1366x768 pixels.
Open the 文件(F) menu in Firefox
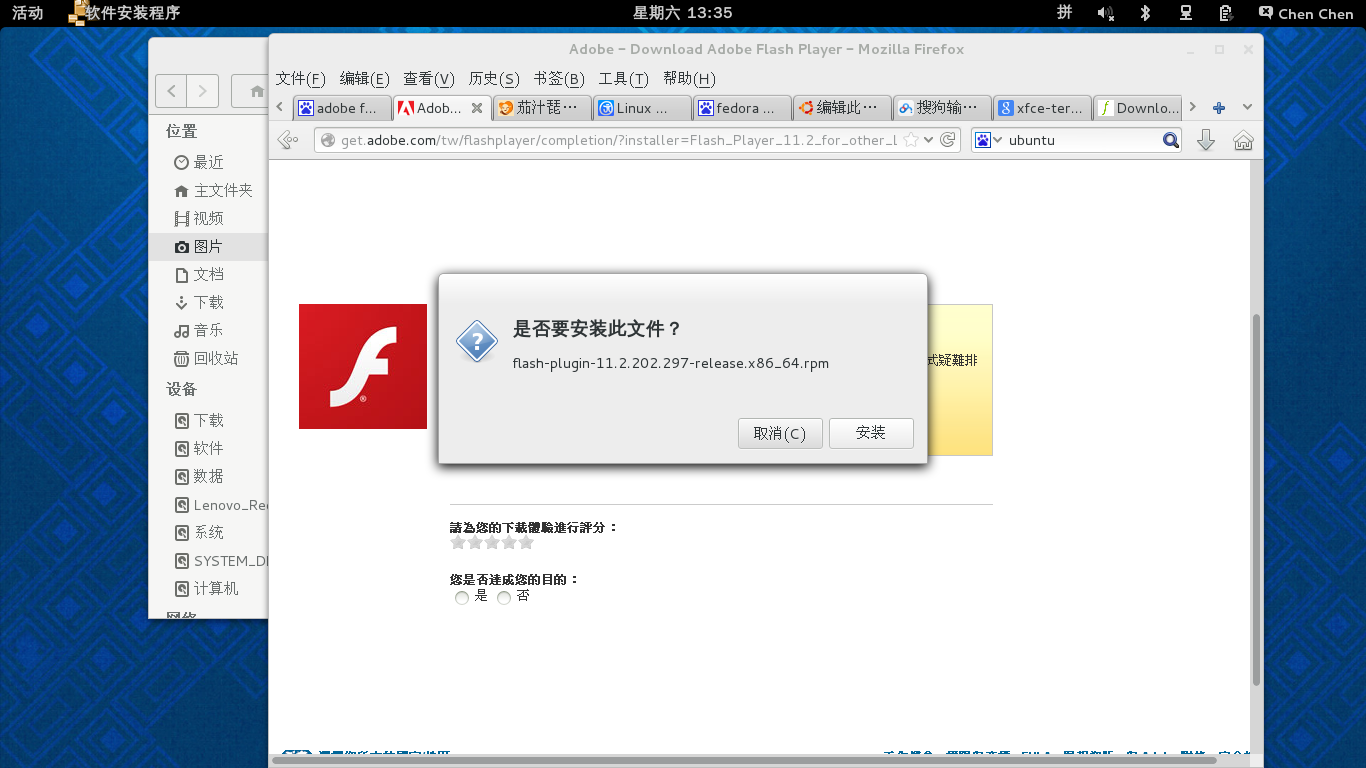(301, 79)
